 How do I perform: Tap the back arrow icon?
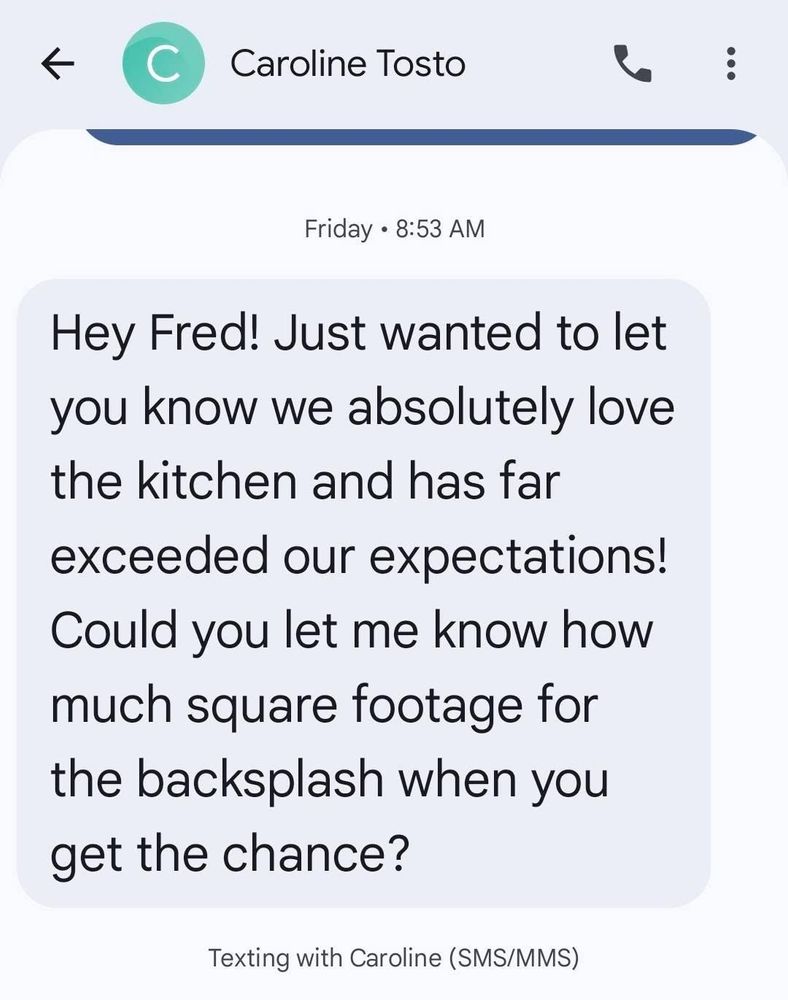[x=59, y=65]
